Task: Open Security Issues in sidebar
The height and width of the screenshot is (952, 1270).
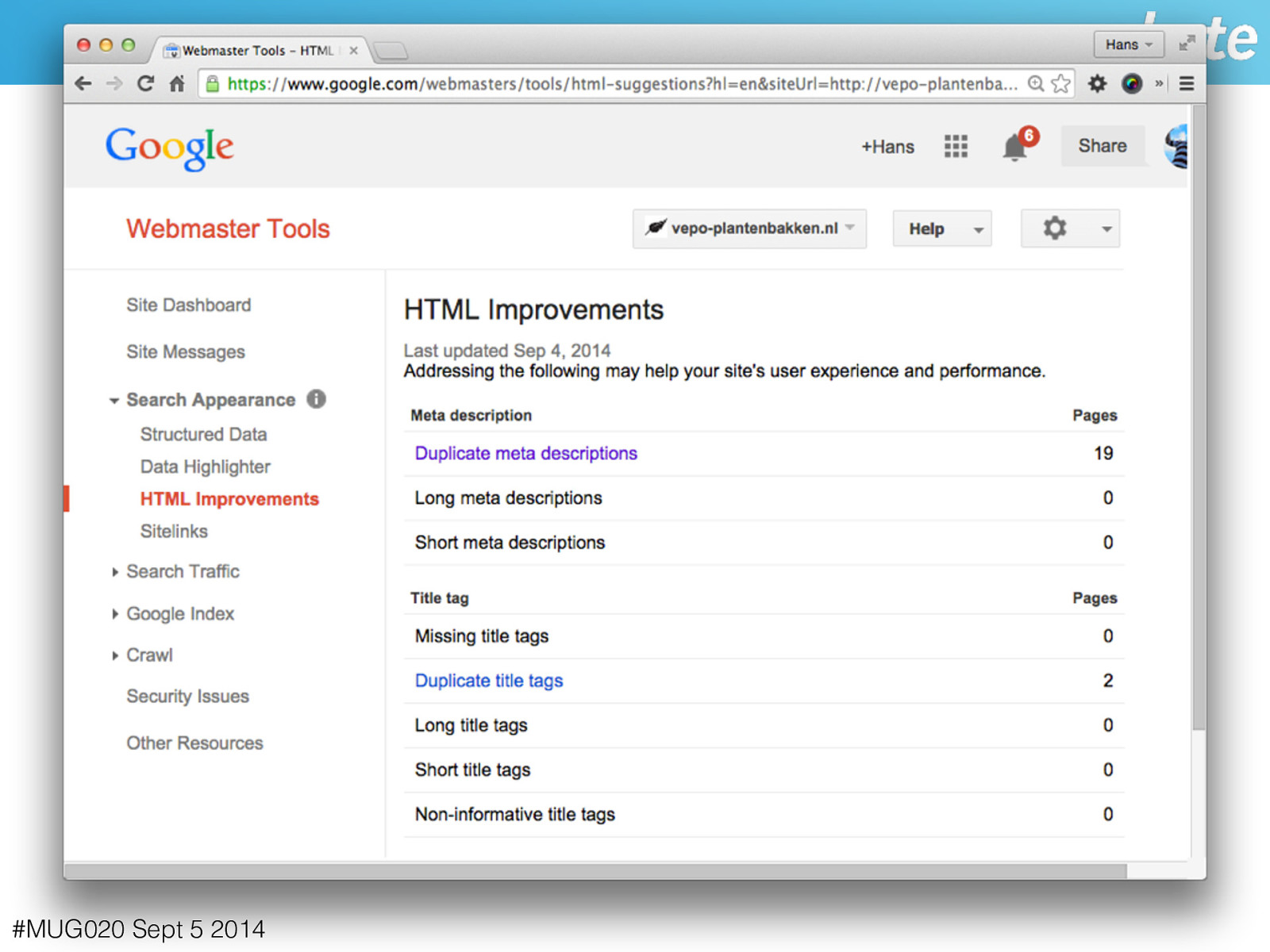Action: pyautogui.click(x=187, y=697)
